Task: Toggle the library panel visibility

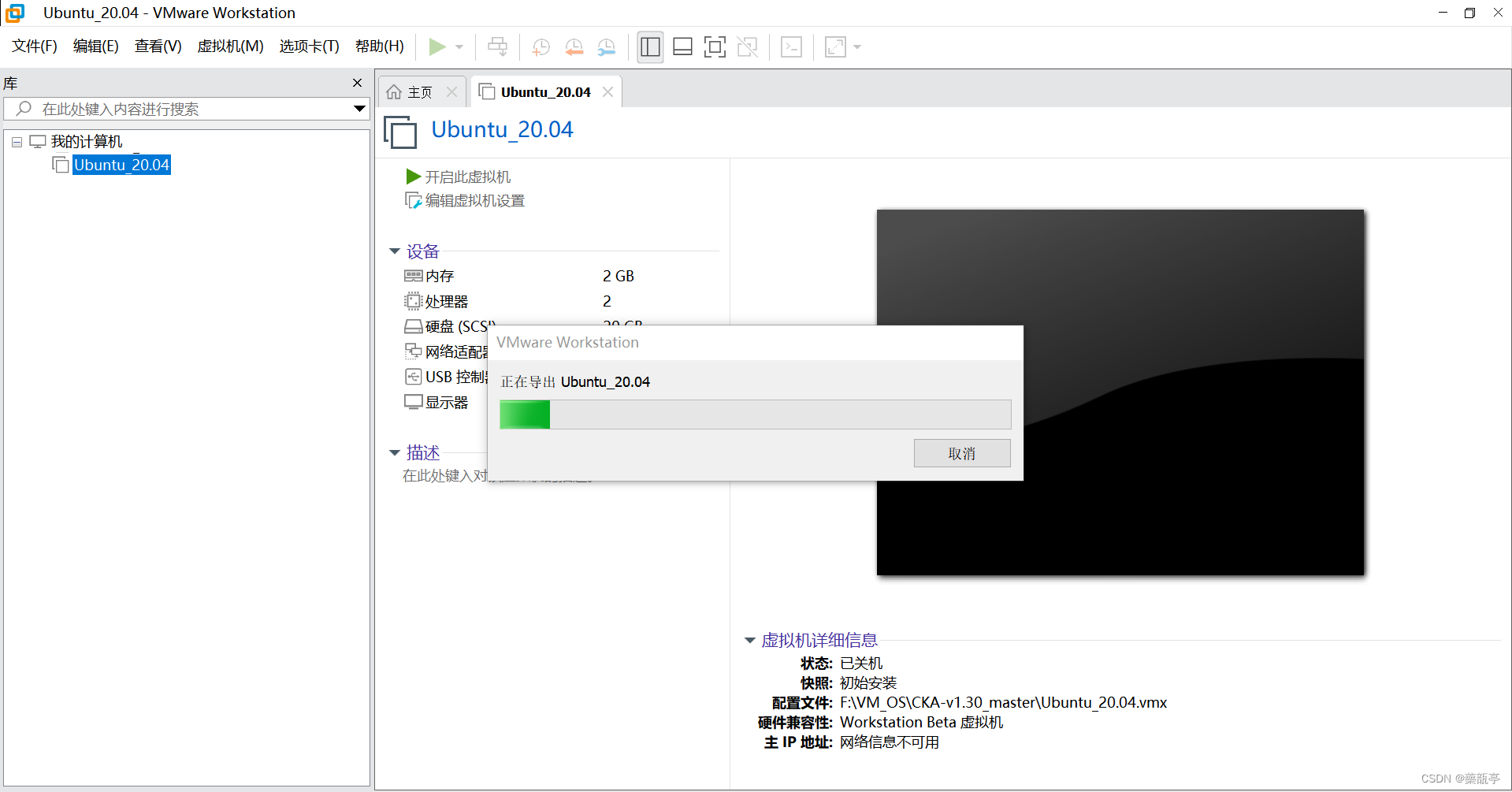Action: pyautogui.click(x=650, y=46)
